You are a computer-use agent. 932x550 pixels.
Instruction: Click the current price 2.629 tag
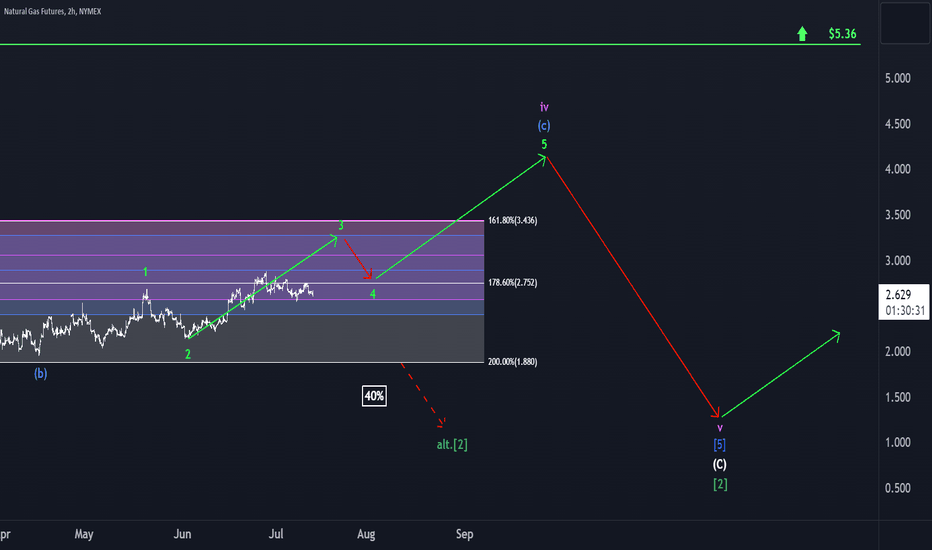[x=903, y=302]
